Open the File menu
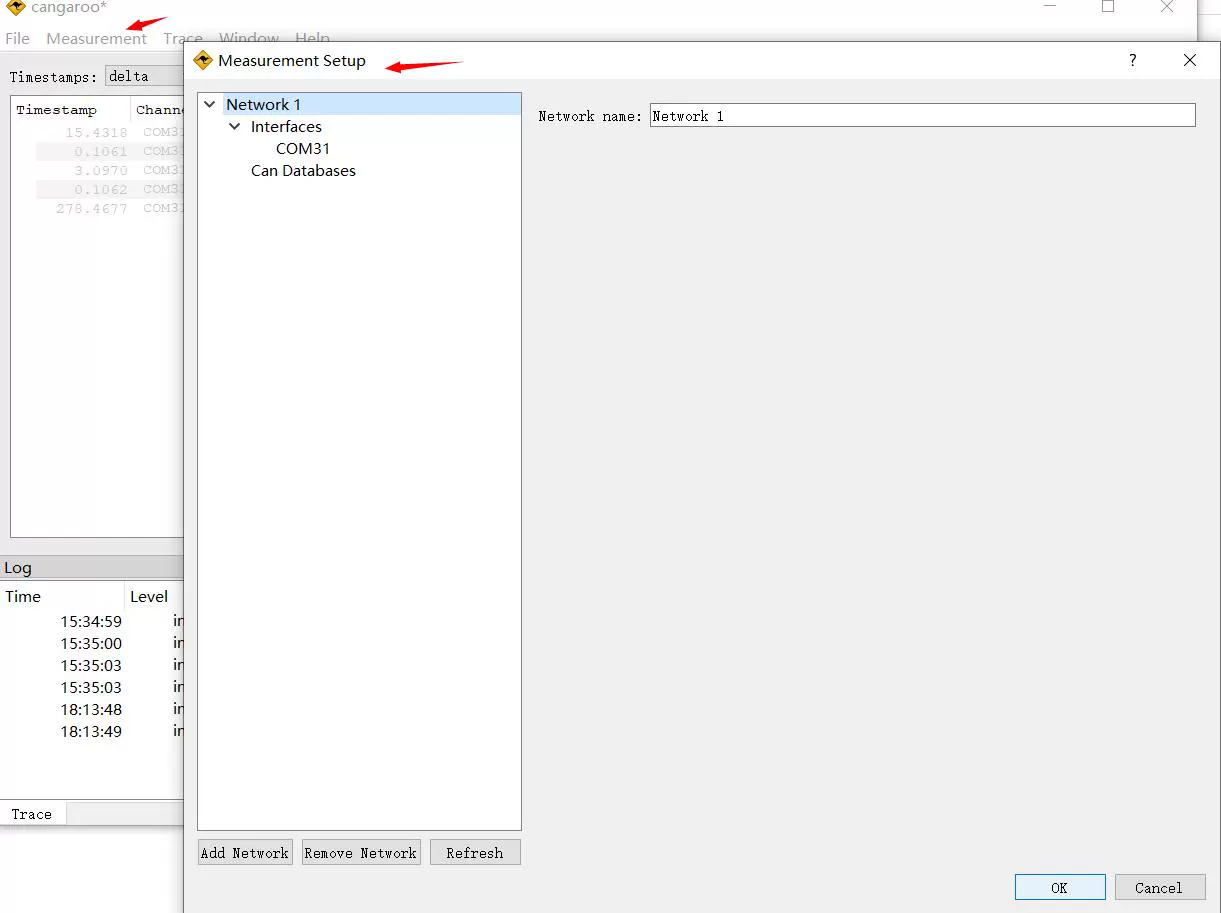The width and height of the screenshot is (1221, 913). click(18, 38)
